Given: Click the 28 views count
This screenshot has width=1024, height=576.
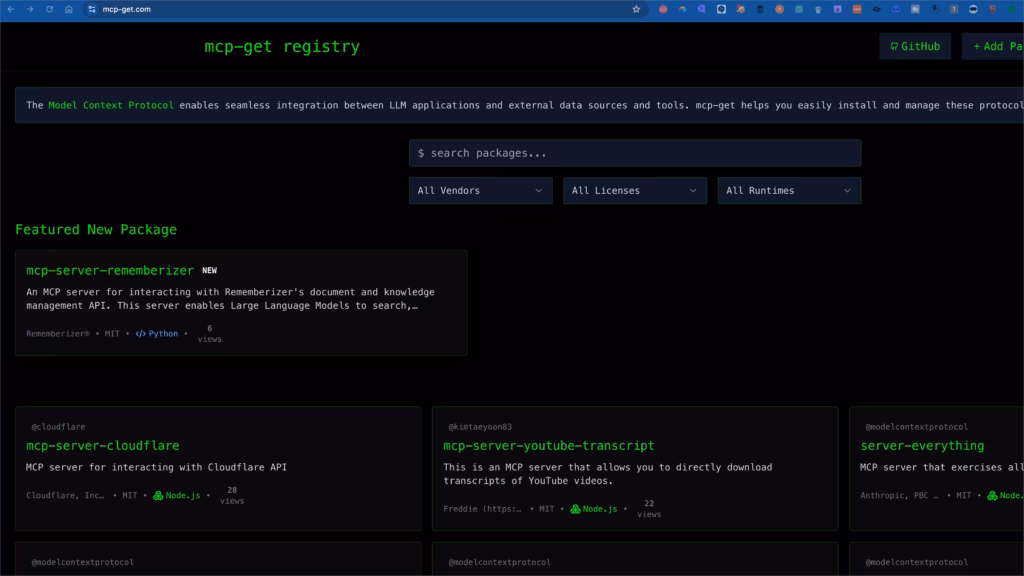Looking at the screenshot, I should [x=232, y=496].
